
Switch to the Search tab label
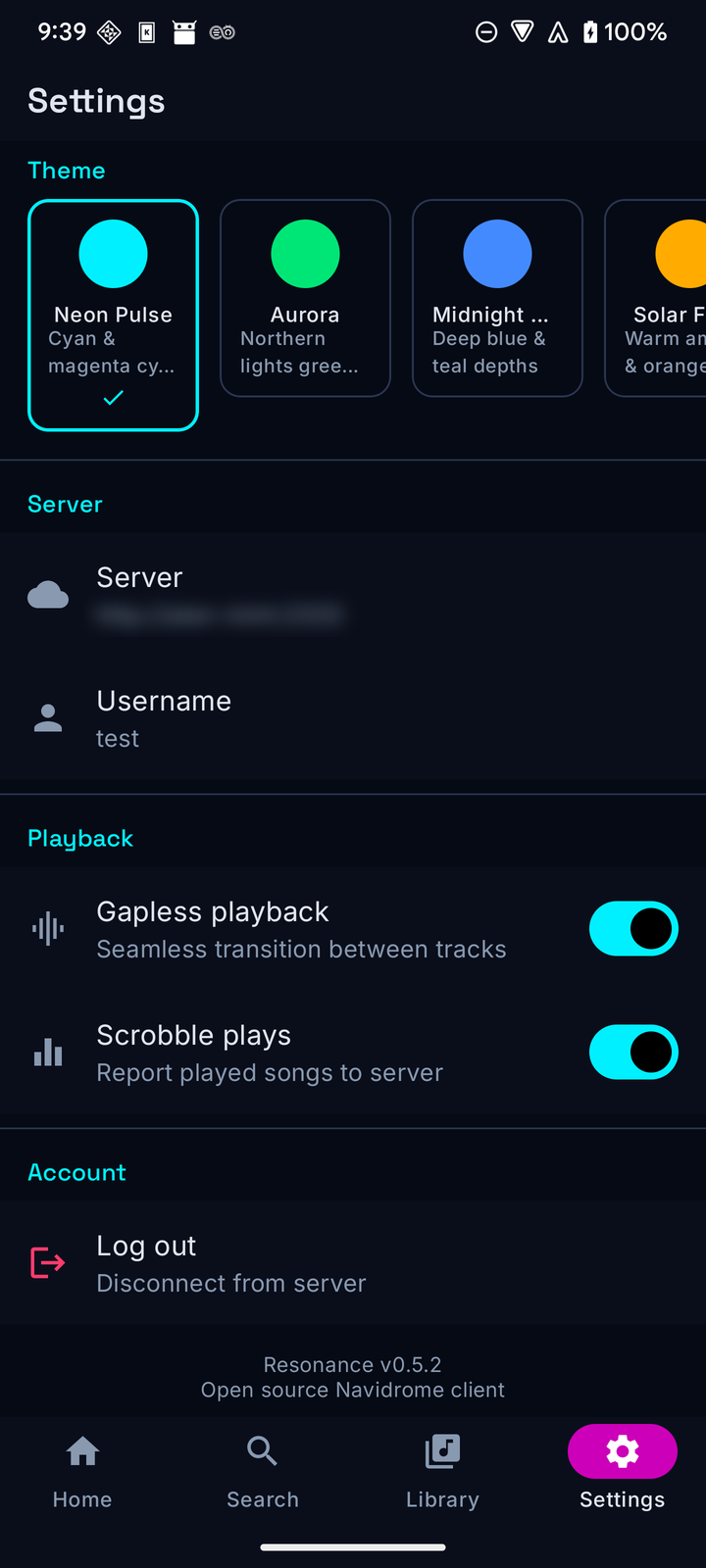point(262,1499)
